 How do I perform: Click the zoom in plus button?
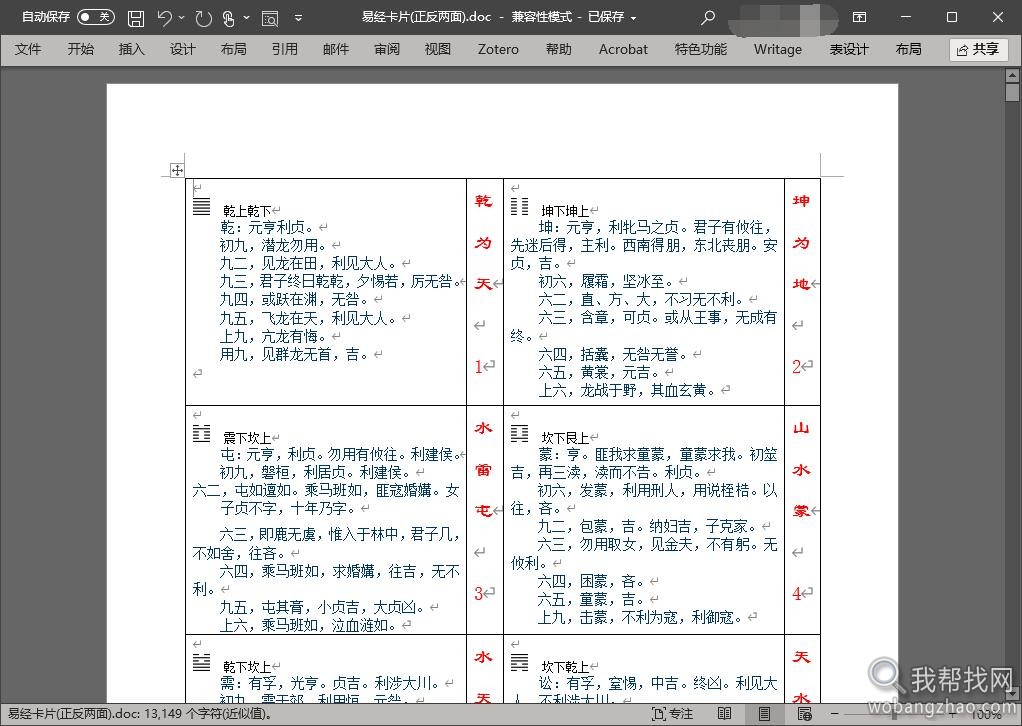coord(952,714)
